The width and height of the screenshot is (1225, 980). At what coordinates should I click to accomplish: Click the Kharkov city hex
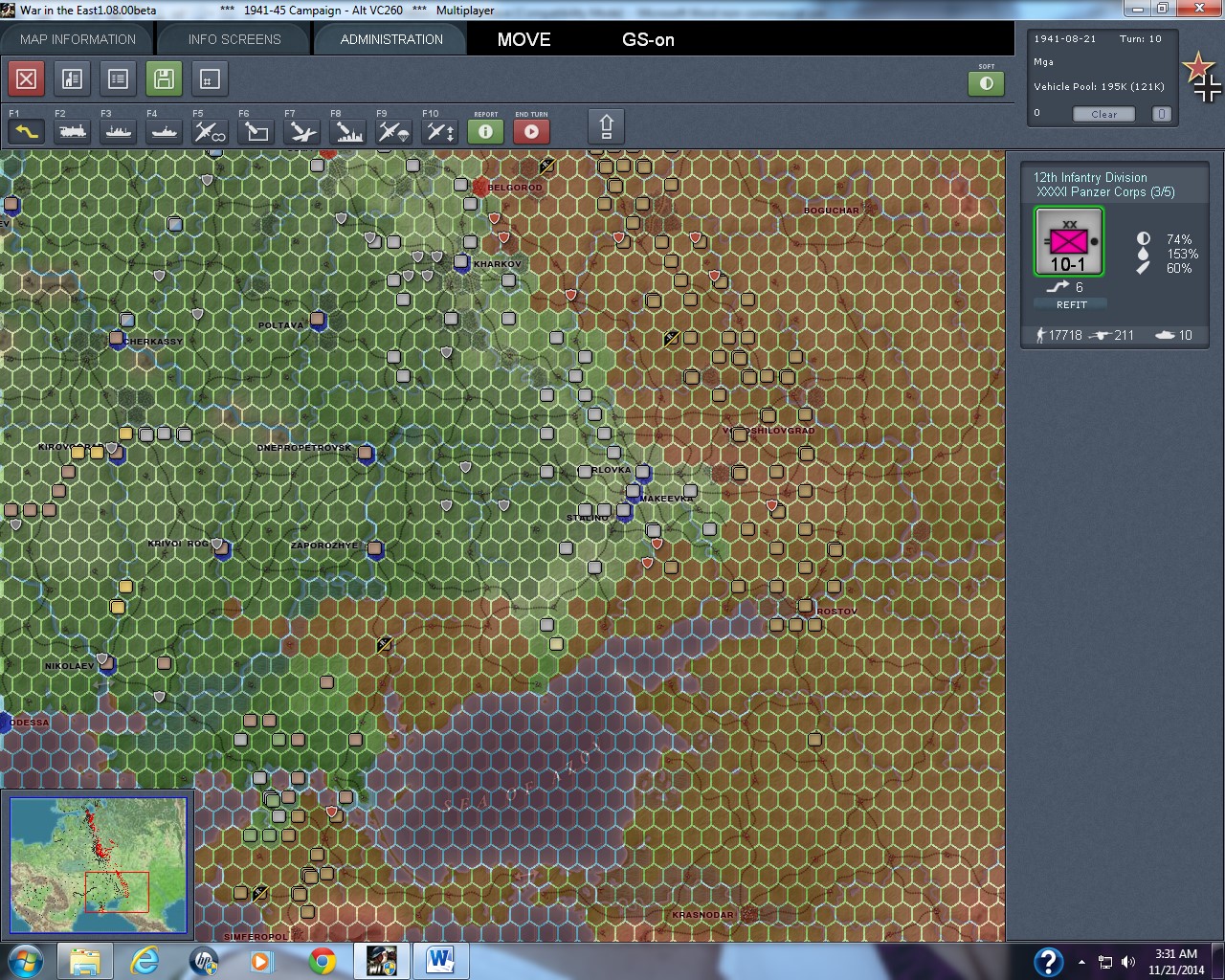[x=462, y=261]
